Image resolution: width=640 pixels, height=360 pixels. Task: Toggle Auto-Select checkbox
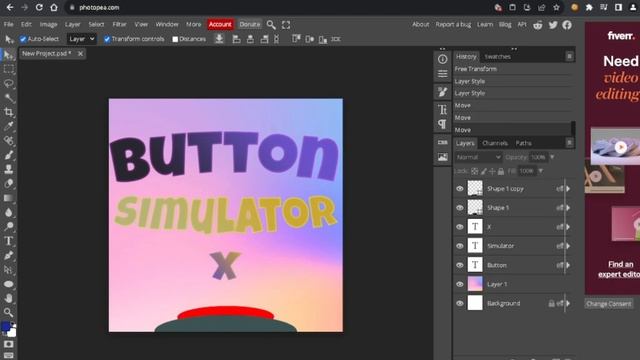tap(23, 39)
